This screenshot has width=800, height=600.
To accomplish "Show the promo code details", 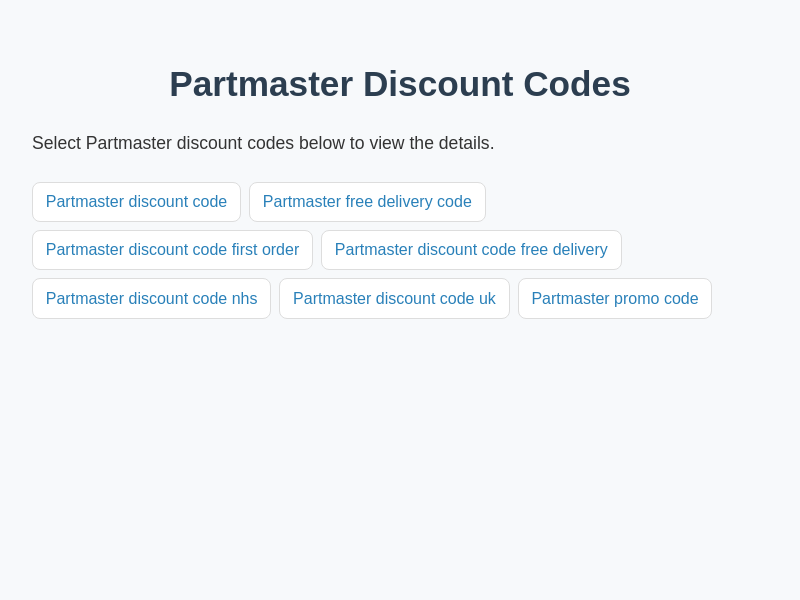I will tap(614, 299).
